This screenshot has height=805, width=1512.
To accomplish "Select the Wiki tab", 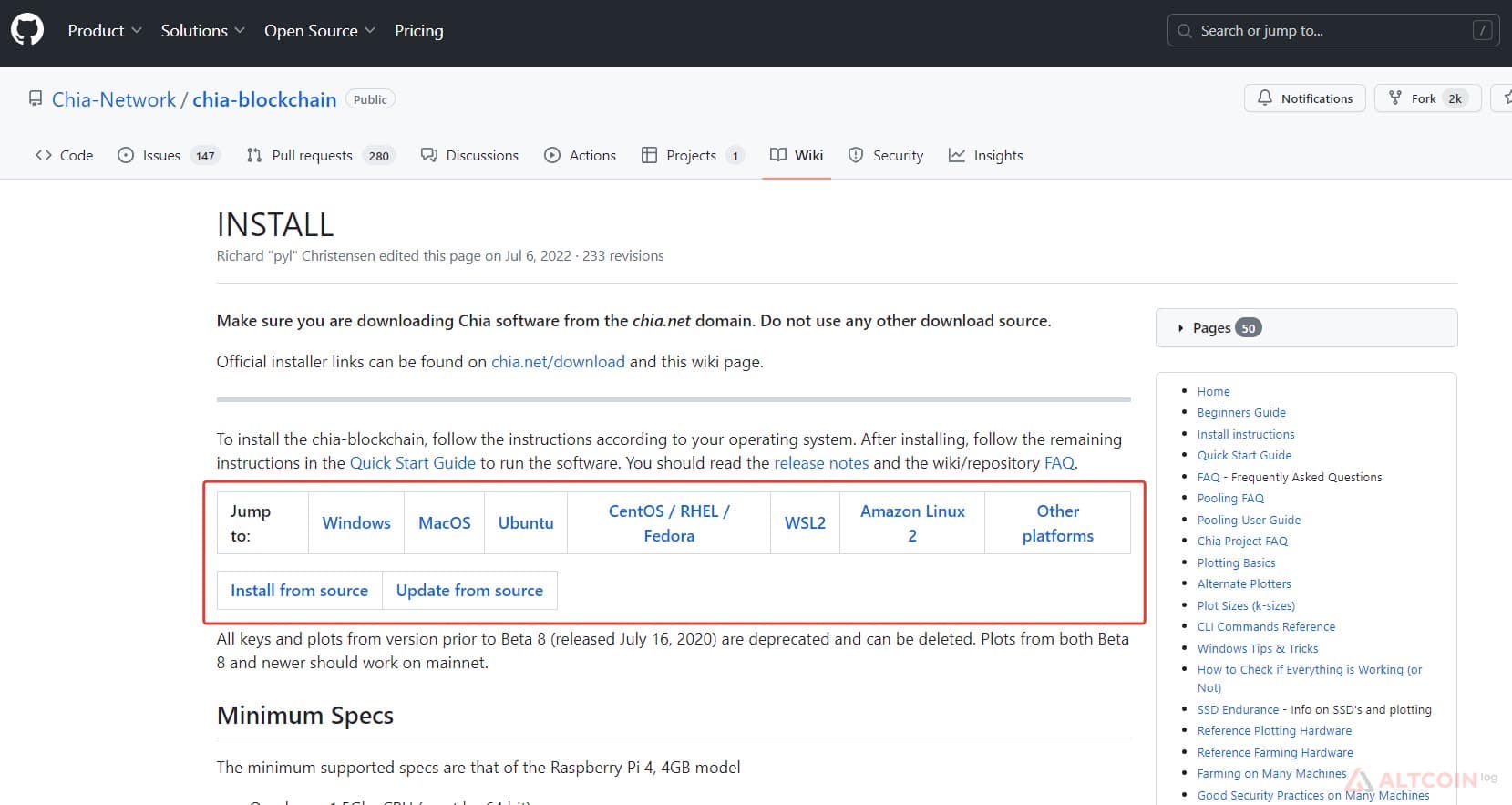I will coord(797,155).
